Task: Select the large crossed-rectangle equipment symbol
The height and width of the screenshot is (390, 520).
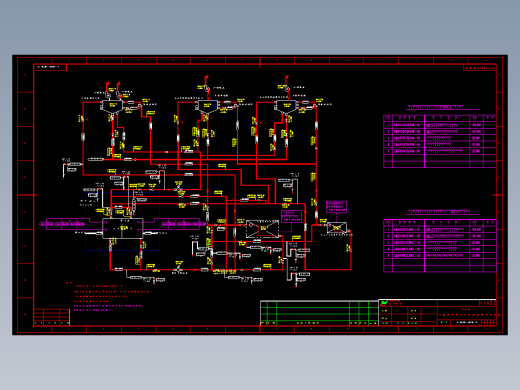Action: [x=262, y=229]
